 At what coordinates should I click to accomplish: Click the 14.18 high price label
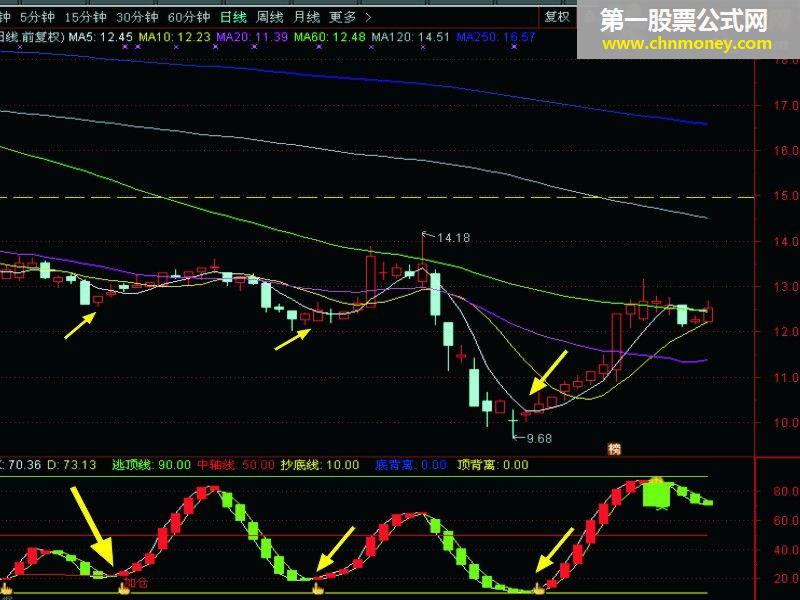[x=454, y=238]
